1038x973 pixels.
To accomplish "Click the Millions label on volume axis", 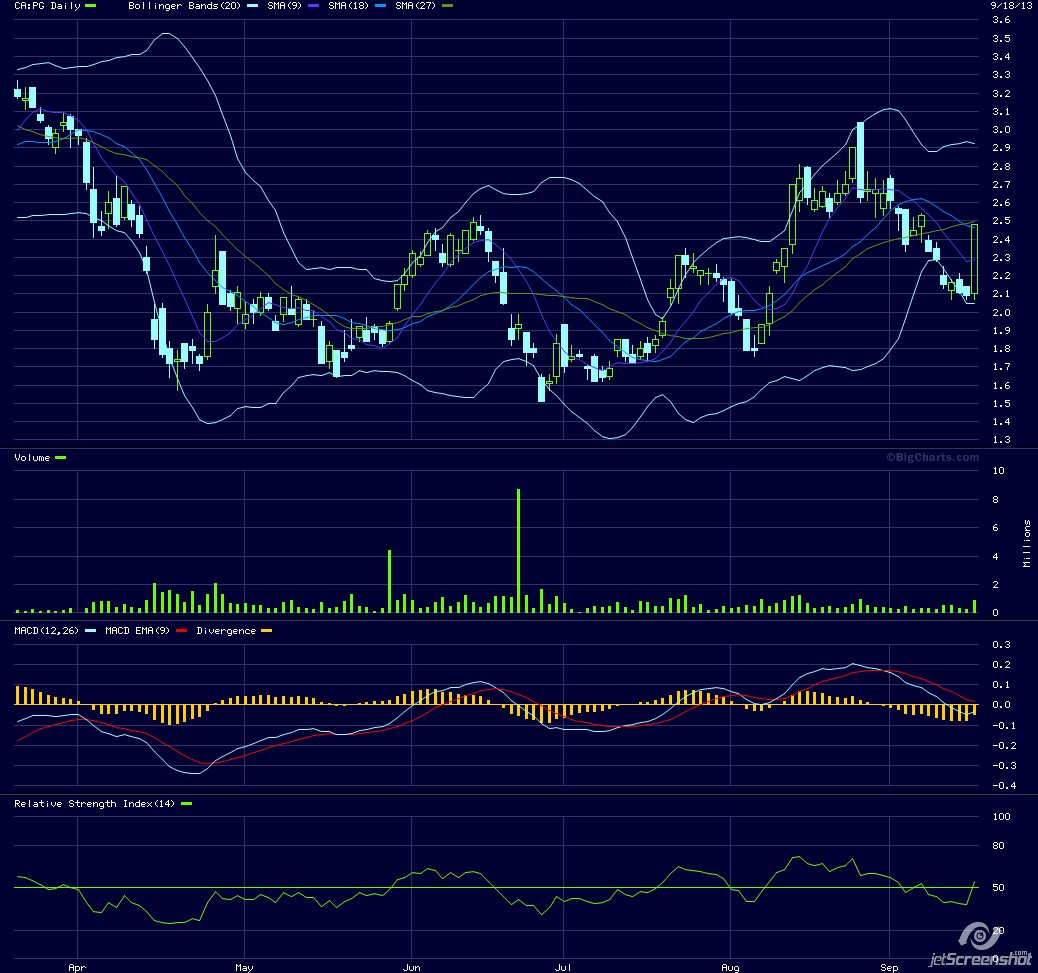I will (x=1027, y=544).
